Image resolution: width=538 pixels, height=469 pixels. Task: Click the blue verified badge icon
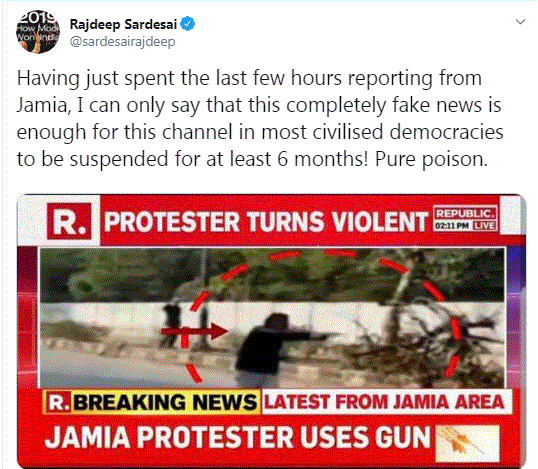(188, 24)
